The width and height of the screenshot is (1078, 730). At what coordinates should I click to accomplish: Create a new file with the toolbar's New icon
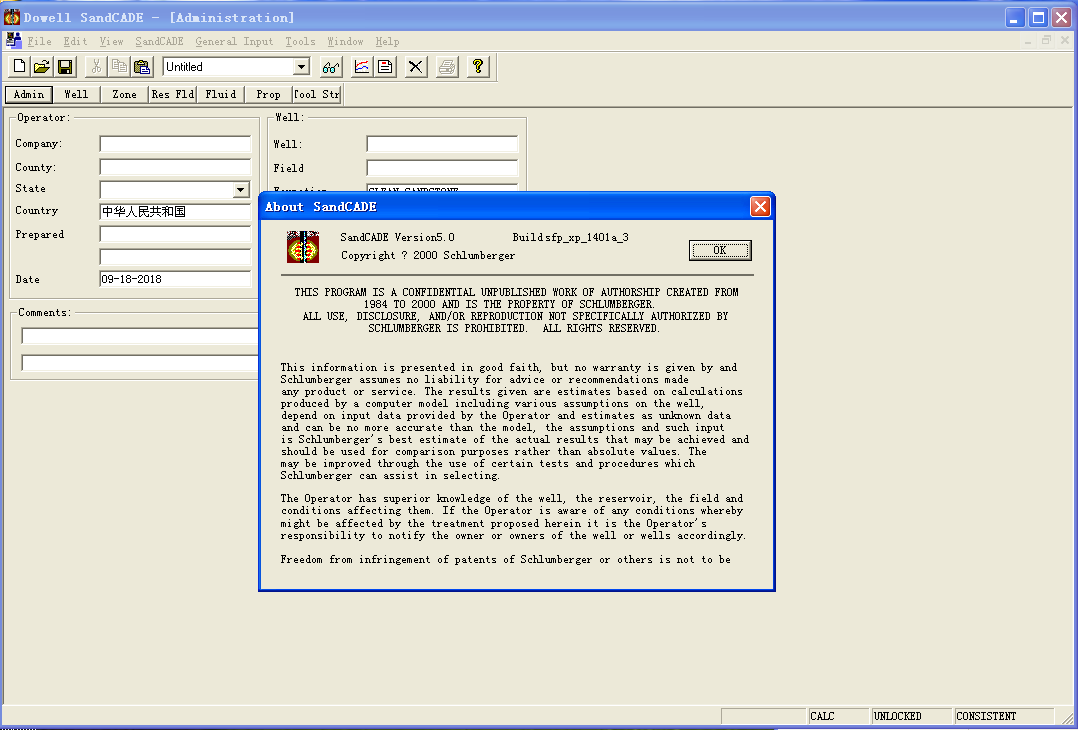[x=19, y=67]
